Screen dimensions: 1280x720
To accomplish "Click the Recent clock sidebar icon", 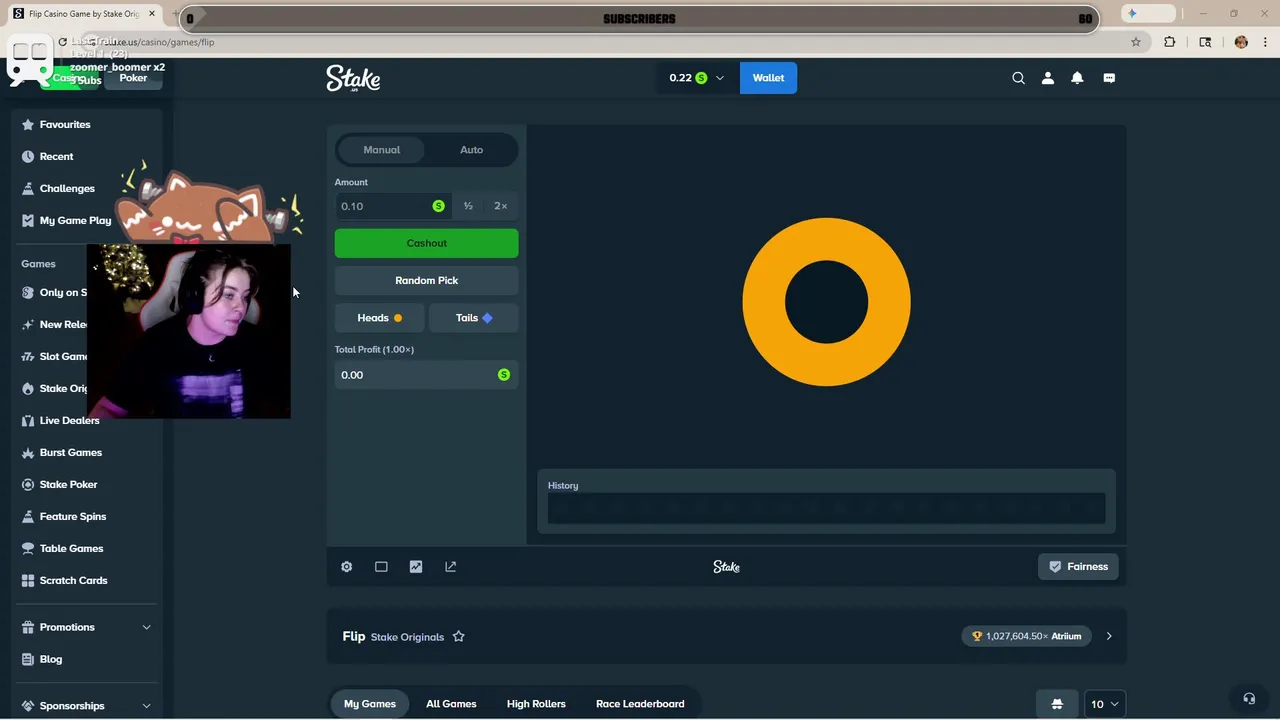I will click(x=28, y=156).
